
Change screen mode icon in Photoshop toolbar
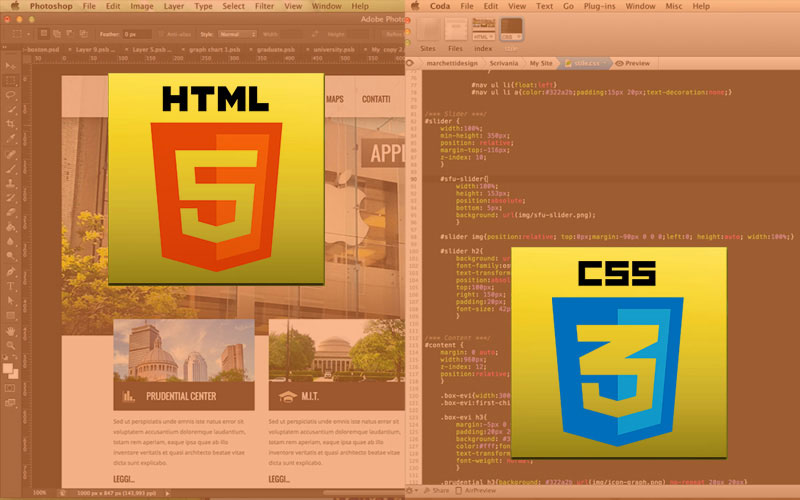pyautogui.click(x=10, y=403)
